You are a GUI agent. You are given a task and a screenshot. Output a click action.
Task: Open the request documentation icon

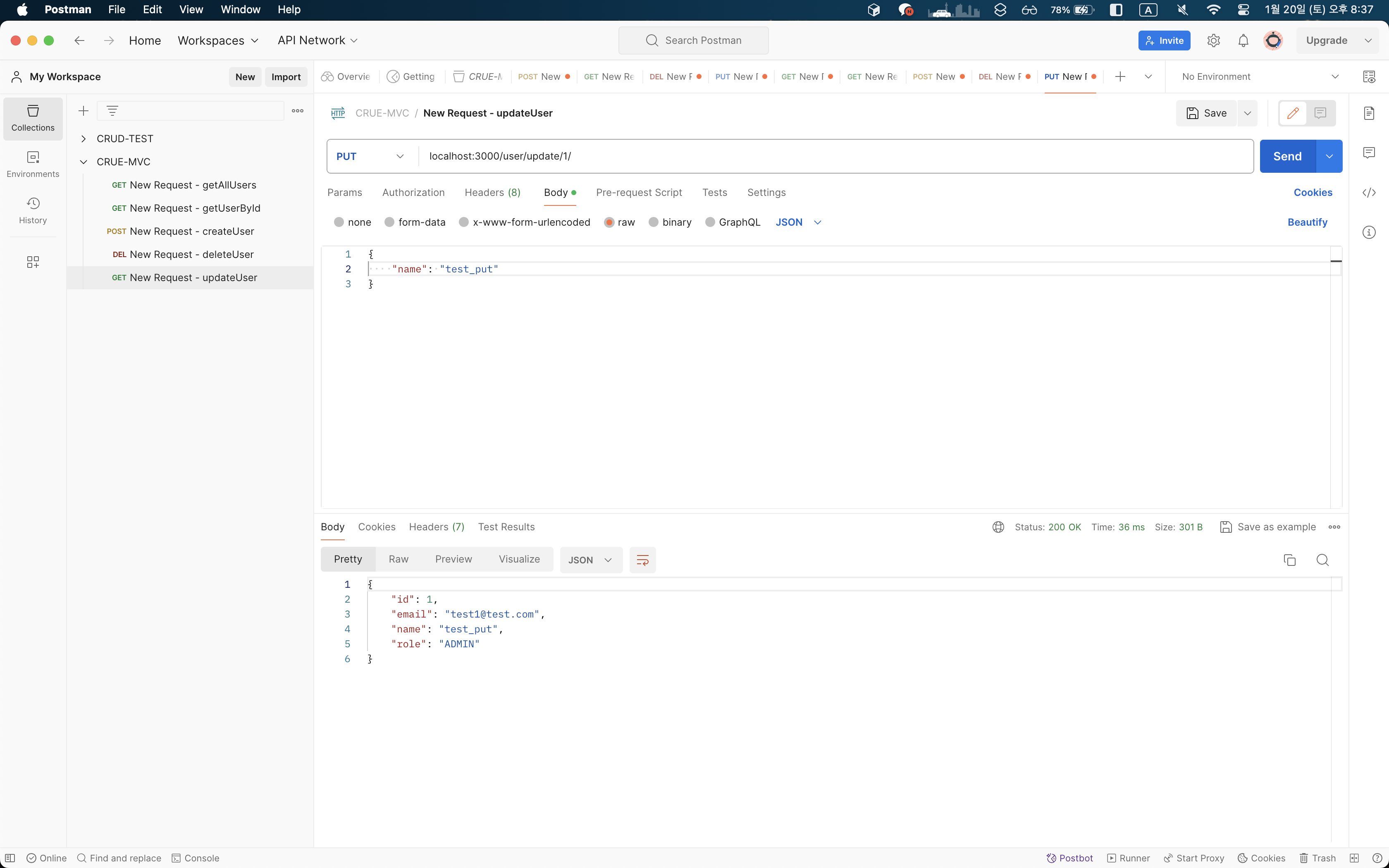(1369, 113)
